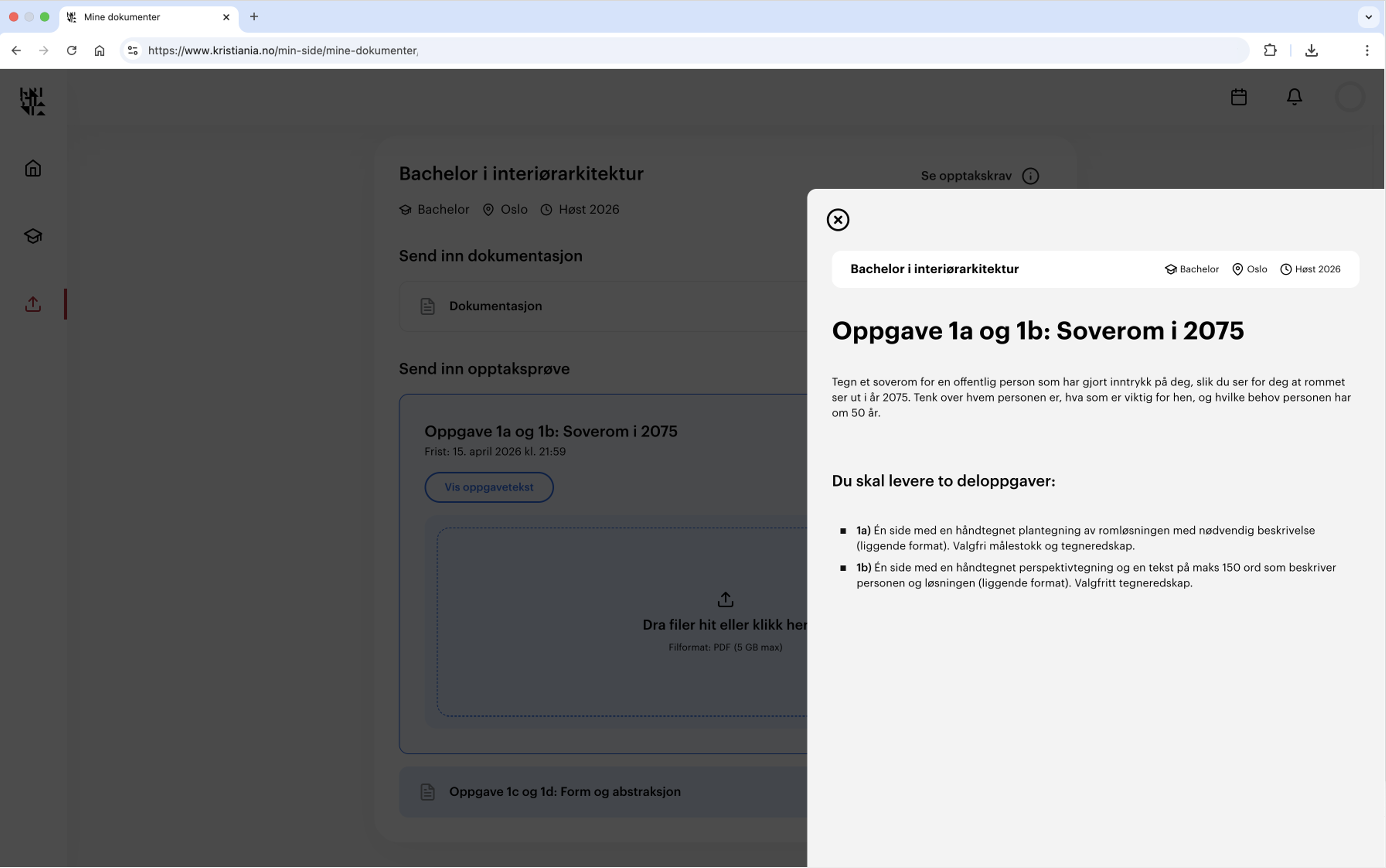Close the Oppgave side panel
The image size is (1386, 868).
[838, 220]
